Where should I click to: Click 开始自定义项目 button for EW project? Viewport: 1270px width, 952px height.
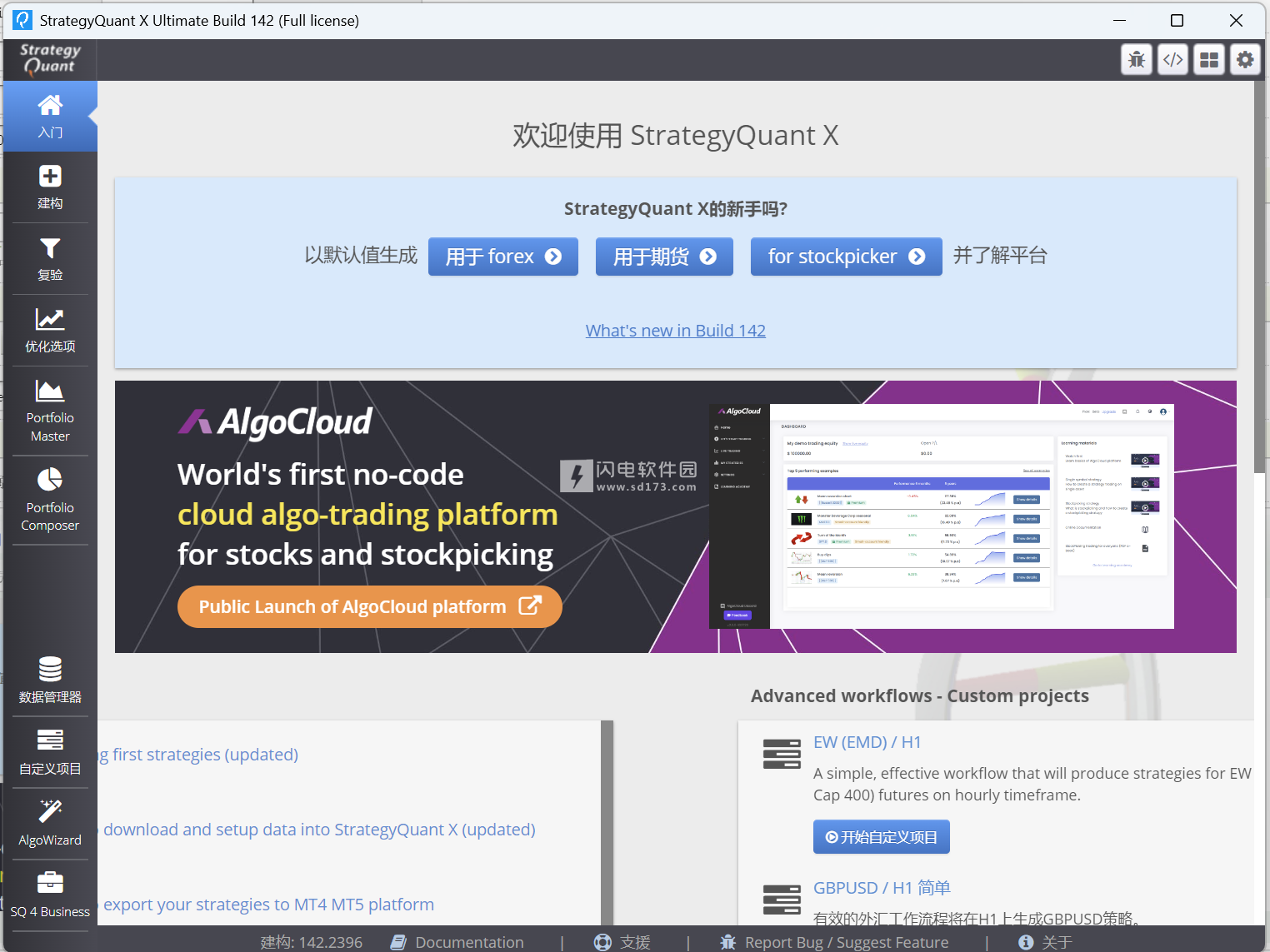[x=882, y=837]
